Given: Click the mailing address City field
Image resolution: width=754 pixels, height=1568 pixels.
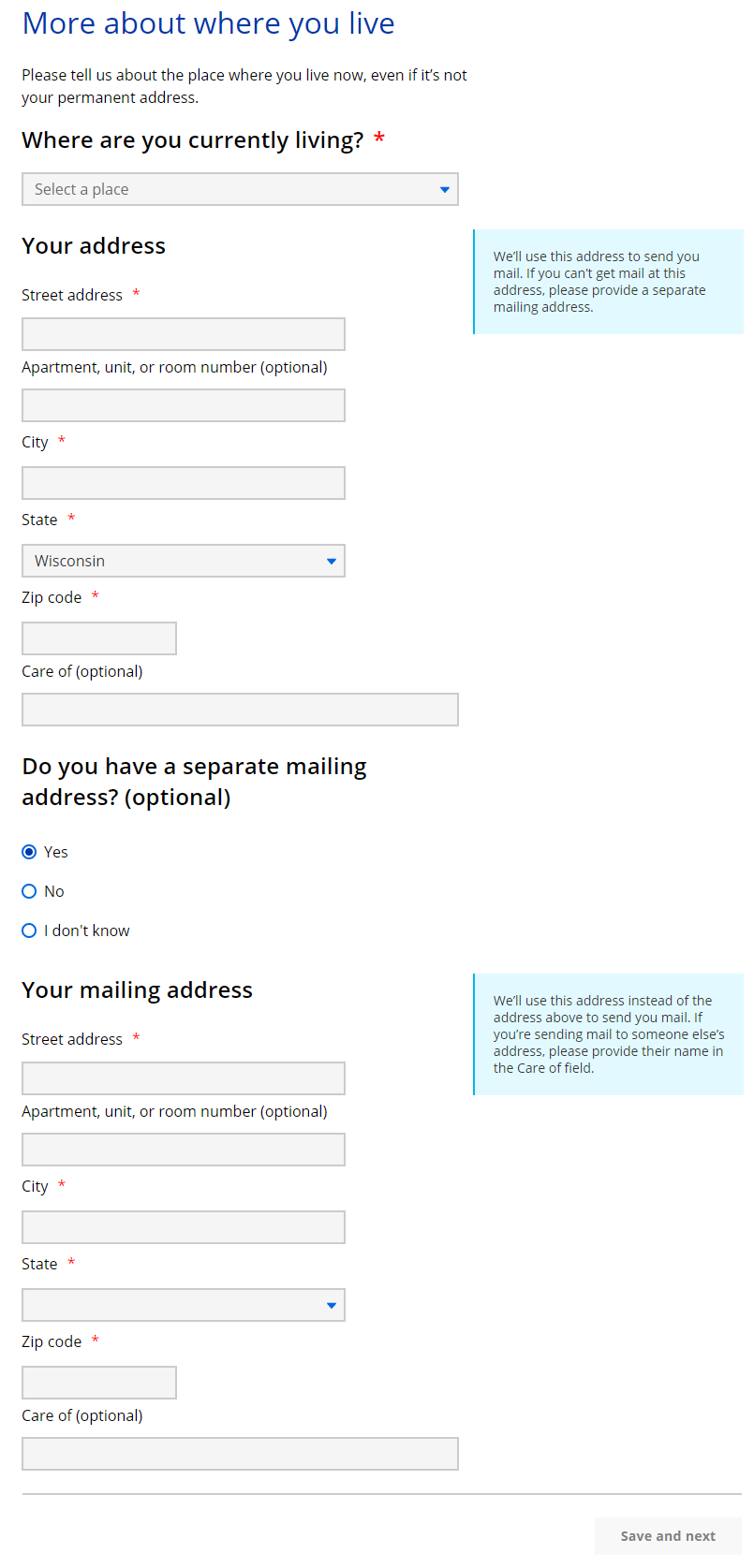Looking at the screenshot, I should coord(184,1227).
